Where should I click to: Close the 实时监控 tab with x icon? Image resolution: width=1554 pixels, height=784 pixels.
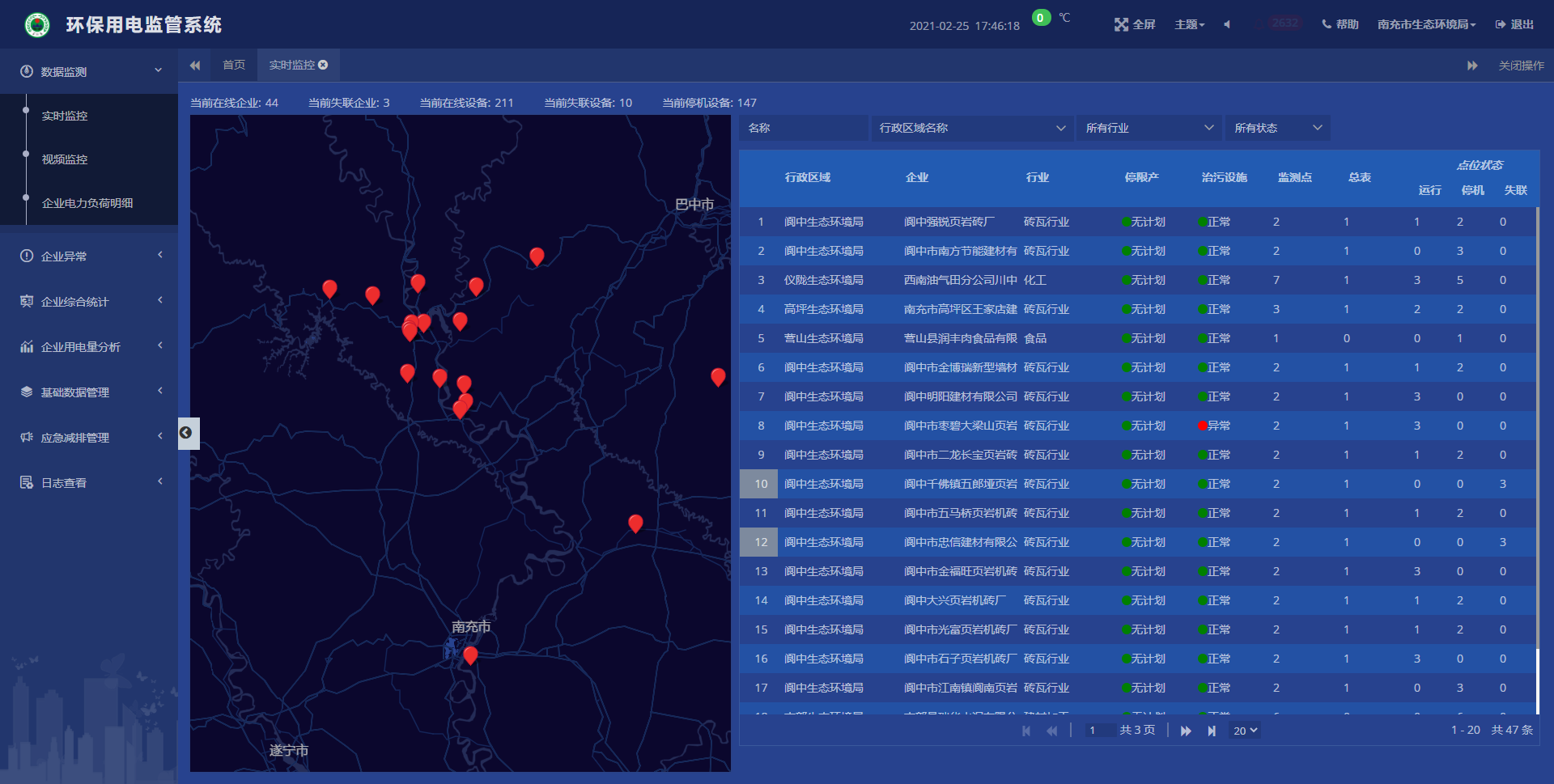click(323, 65)
